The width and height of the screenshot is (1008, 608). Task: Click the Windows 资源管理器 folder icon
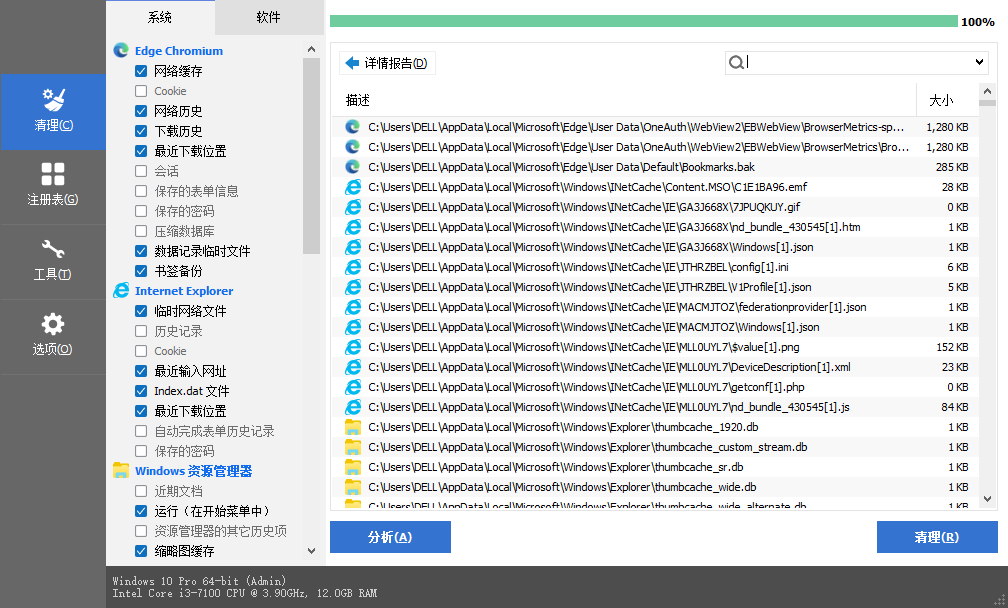coord(121,471)
